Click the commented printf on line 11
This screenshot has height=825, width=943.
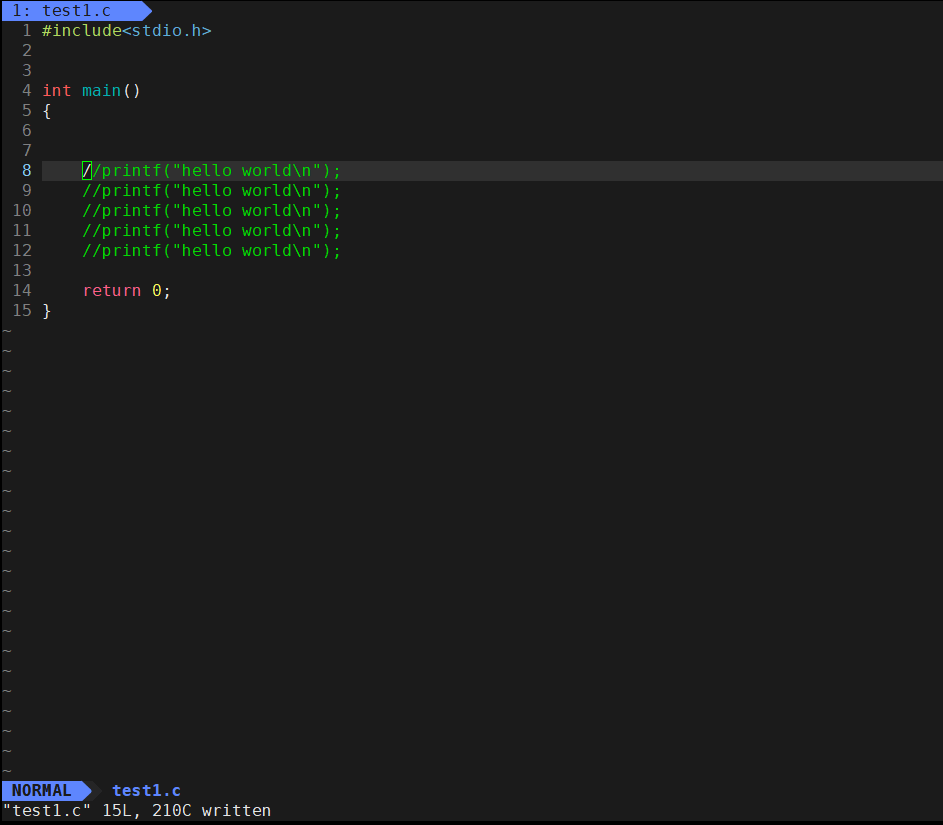click(x=212, y=231)
